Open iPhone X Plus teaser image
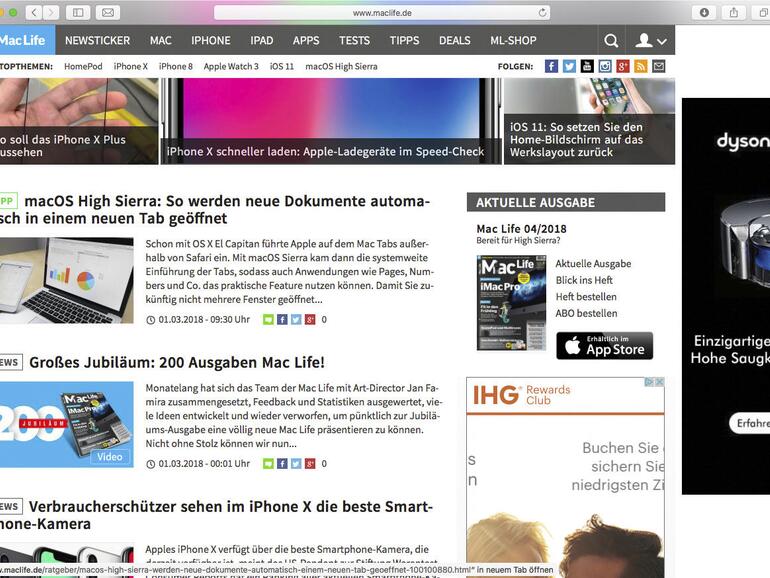 click(79, 121)
